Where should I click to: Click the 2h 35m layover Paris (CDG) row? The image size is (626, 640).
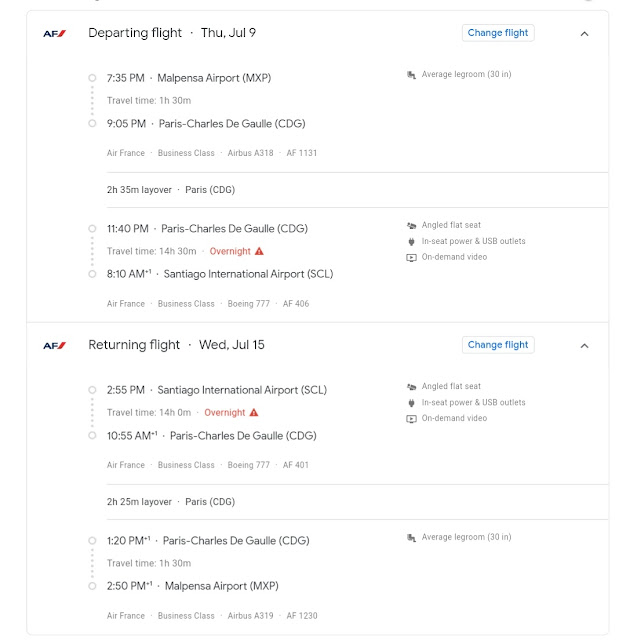point(357,190)
